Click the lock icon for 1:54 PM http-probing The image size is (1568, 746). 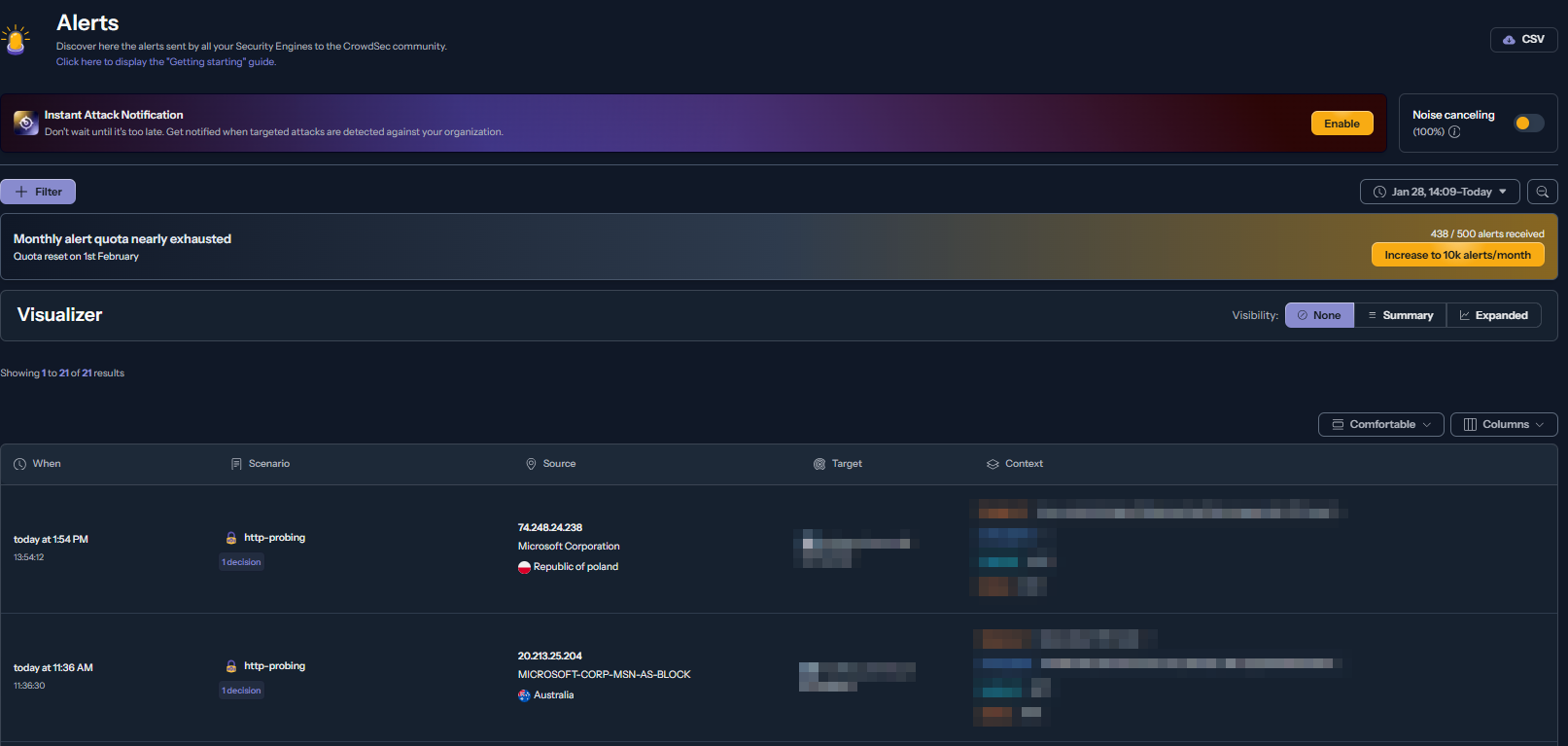coord(231,538)
